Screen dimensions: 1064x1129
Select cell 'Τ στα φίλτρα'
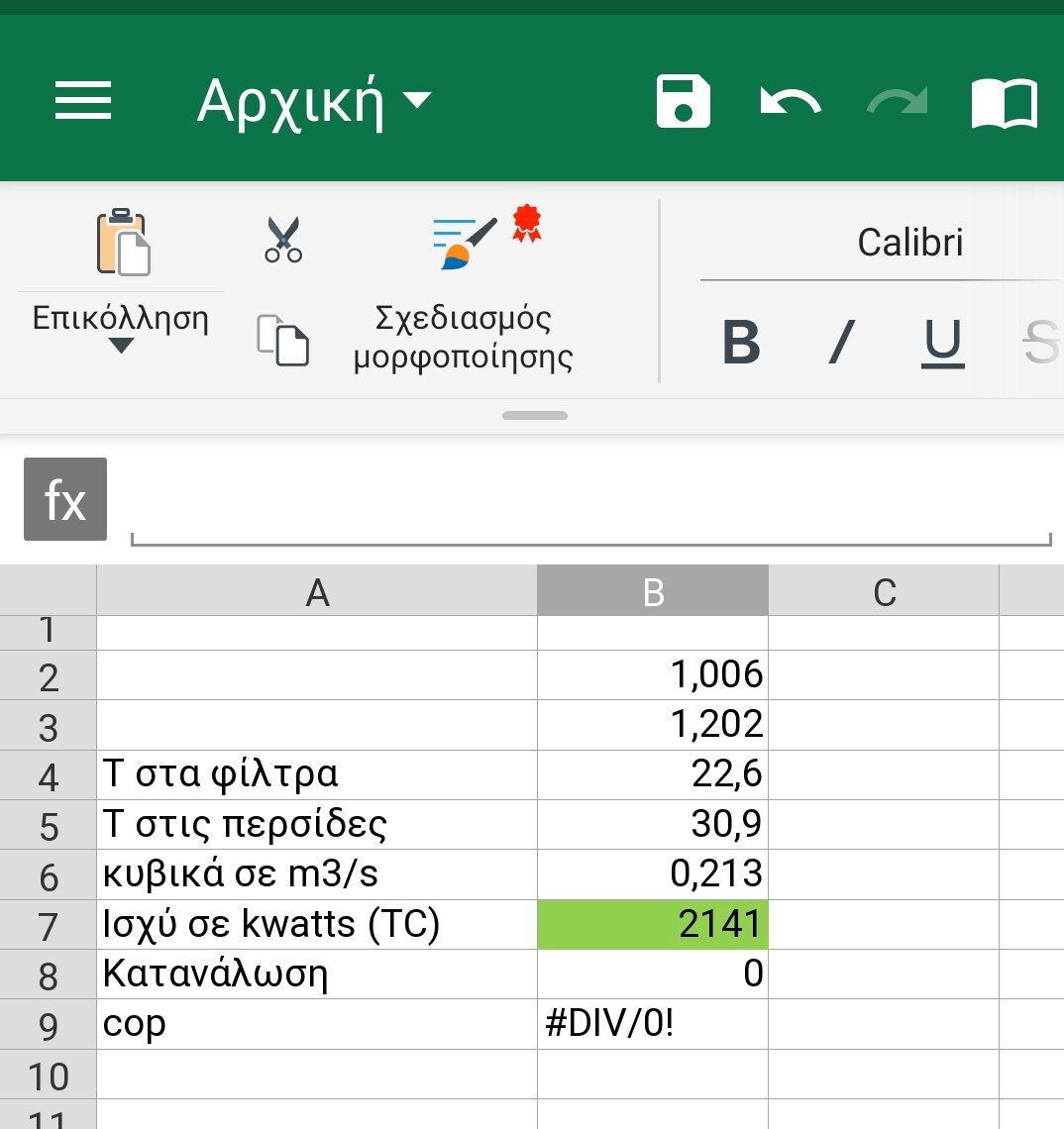[317, 774]
